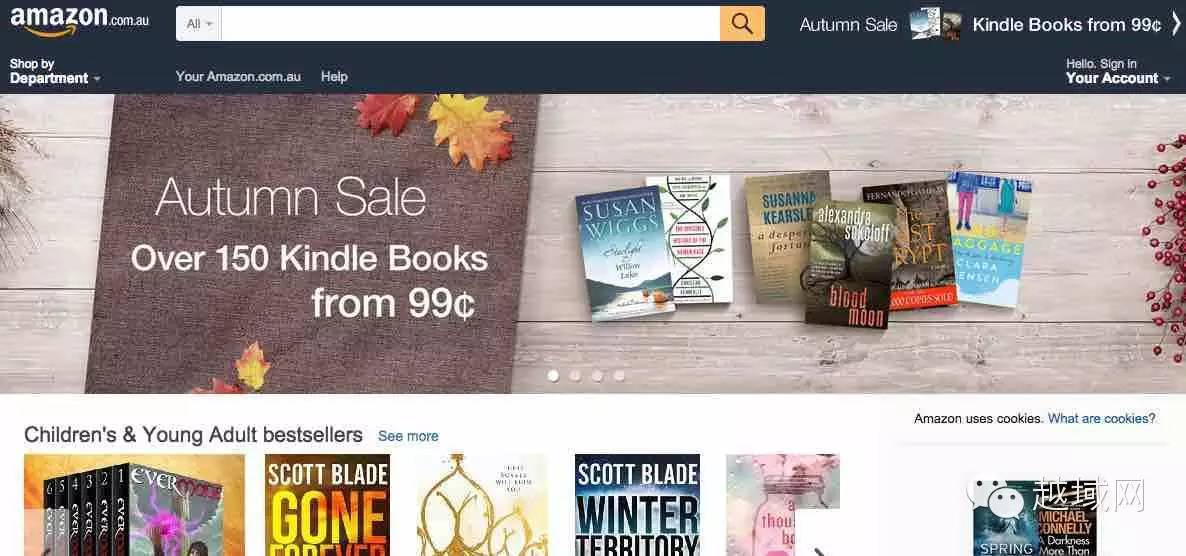The width and height of the screenshot is (1186, 556).
Task: Click the Blood Moon book cover in banner
Action: coord(849,265)
